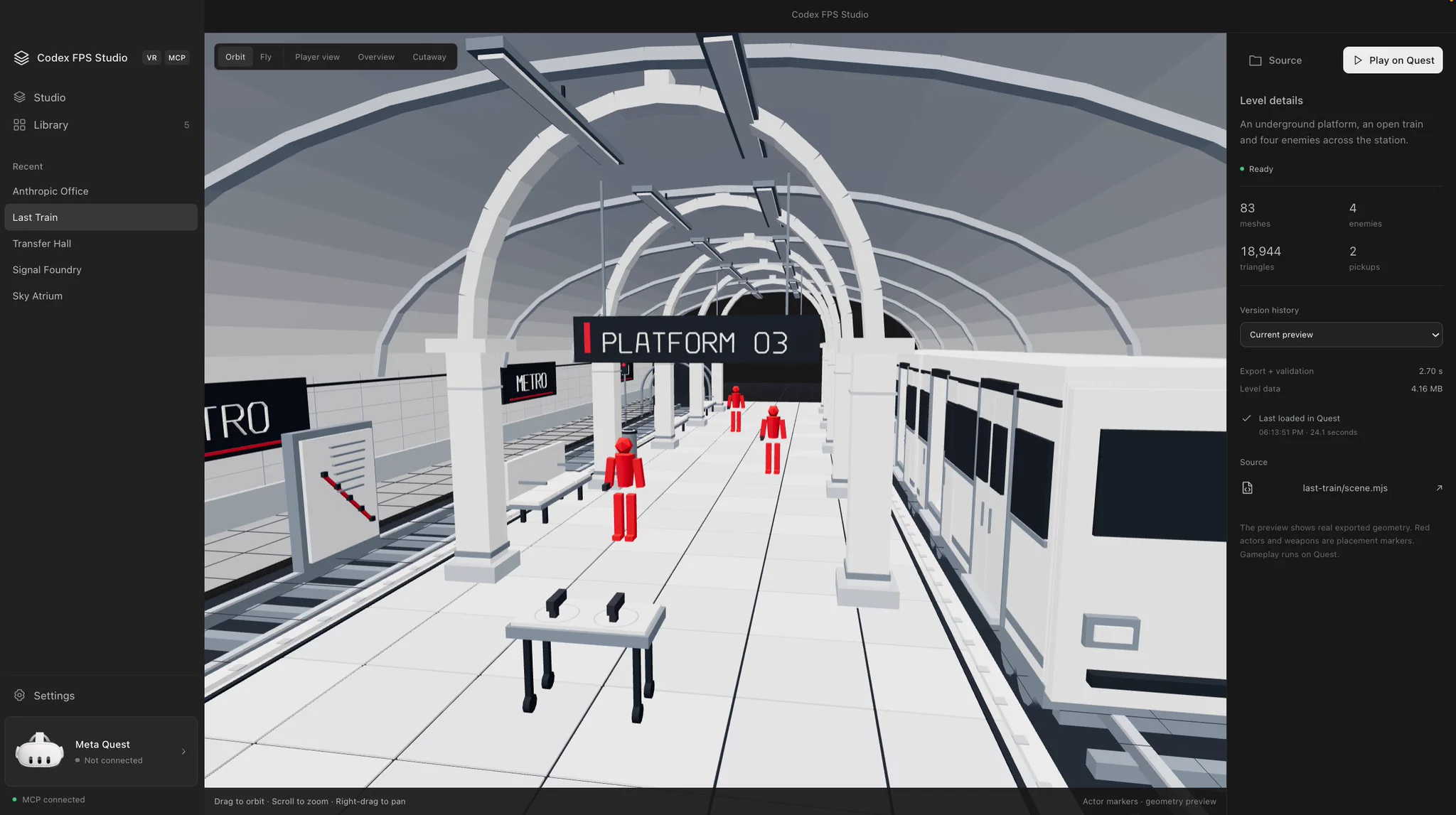This screenshot has width=1456, height=815.
Task: Click the Library count 5
Action: click(x=186, y=125)
